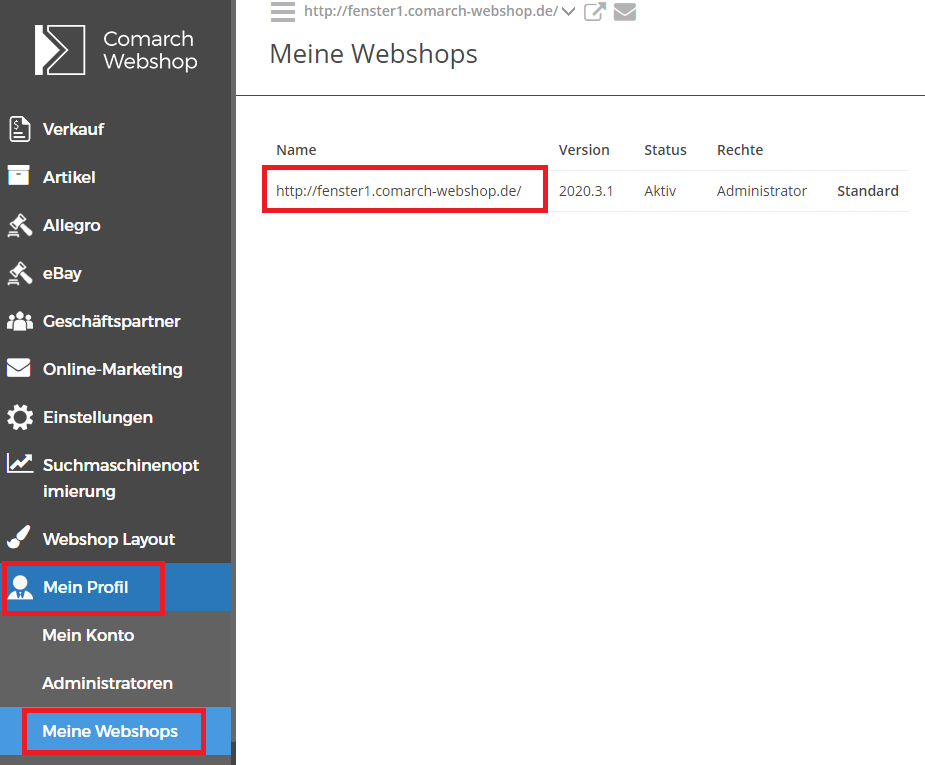Image resolution: width=925 pixels, height=765 pixels.
Task: Toggle the hamburger menu icon
Action: pyautogui.click(x=283, y=12)
